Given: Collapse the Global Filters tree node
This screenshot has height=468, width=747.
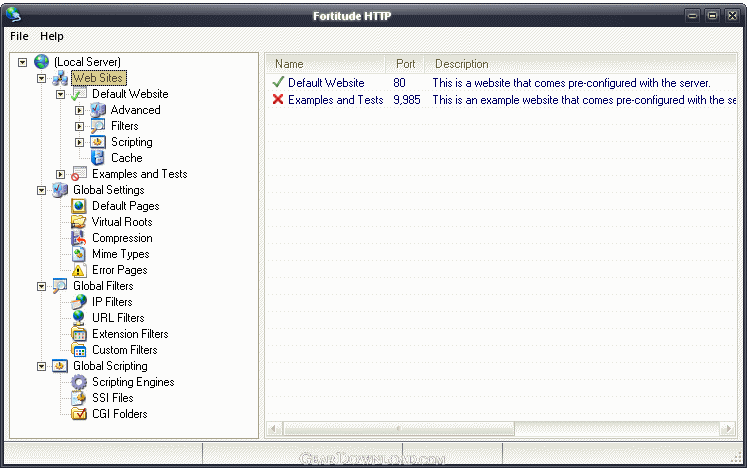Looking at the screenshot, I should (41, 286).
